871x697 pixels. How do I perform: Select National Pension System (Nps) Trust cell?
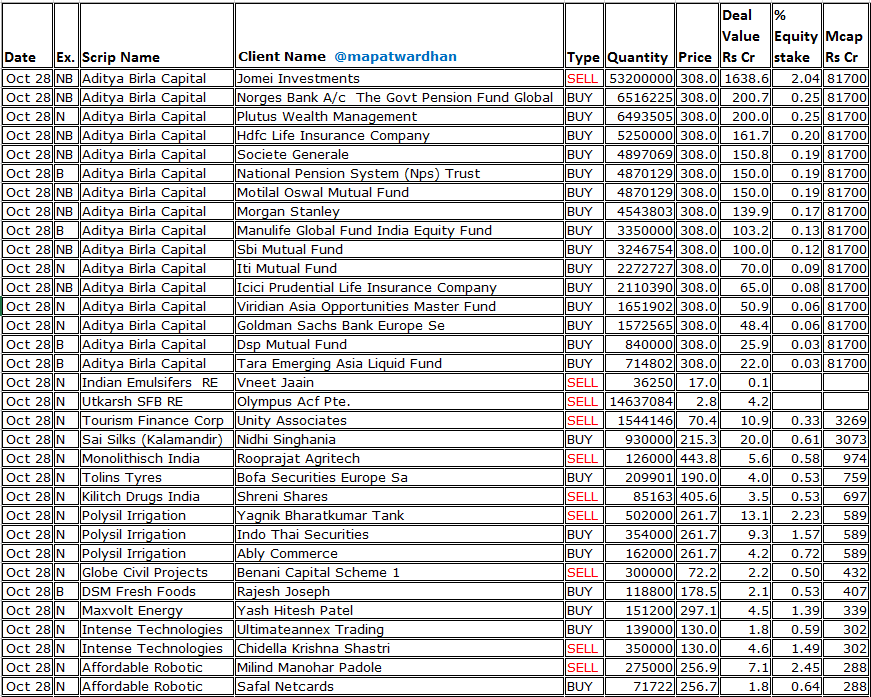click(399, 173)
